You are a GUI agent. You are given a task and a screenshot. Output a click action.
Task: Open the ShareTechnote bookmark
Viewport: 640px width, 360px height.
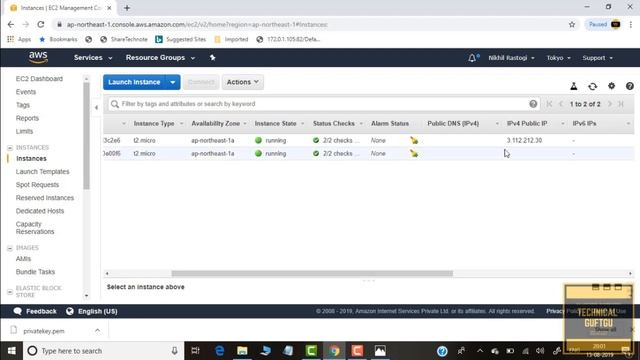point(124,39)
